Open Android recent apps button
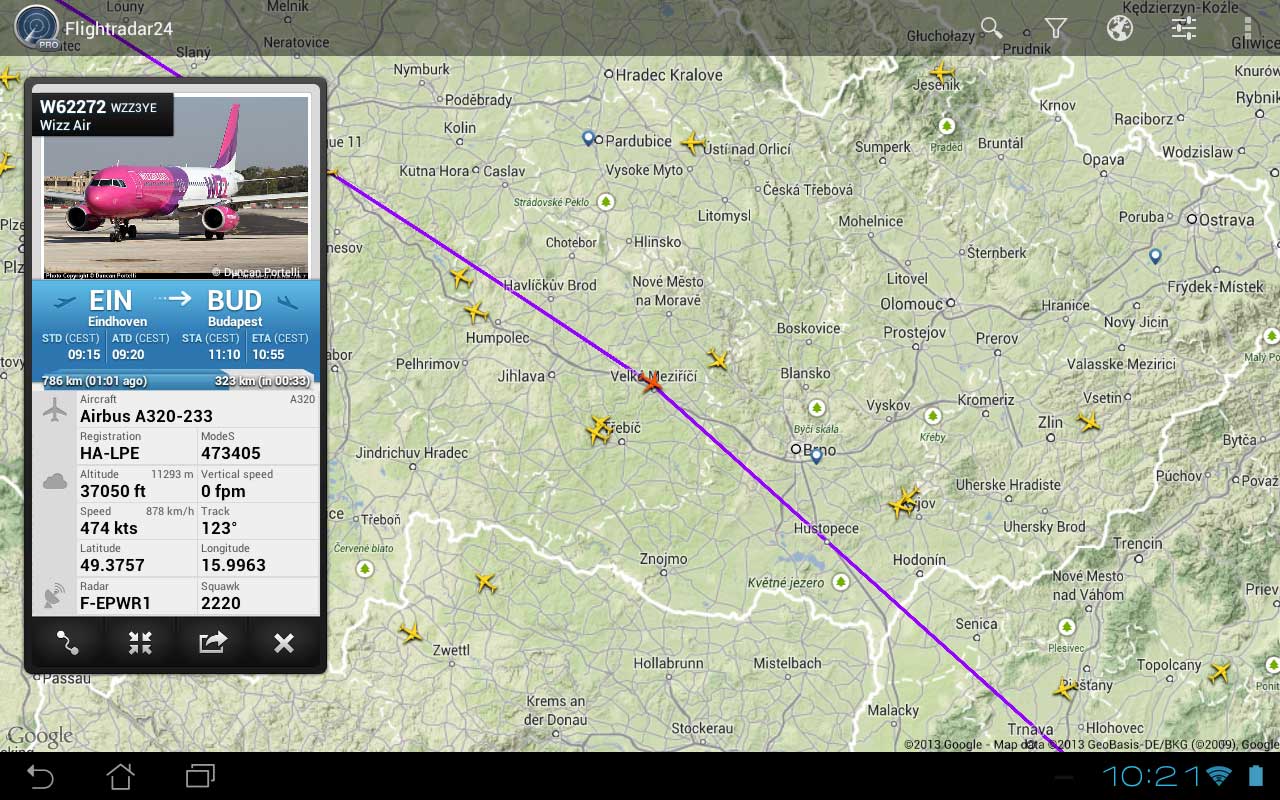This screenshot has height=800, width=1280. tap(200, 776)
